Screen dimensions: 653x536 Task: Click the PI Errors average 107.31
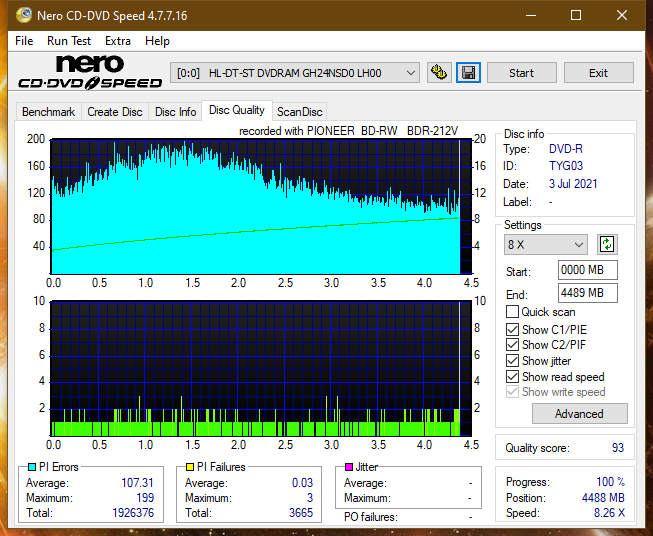pos(137,483)
